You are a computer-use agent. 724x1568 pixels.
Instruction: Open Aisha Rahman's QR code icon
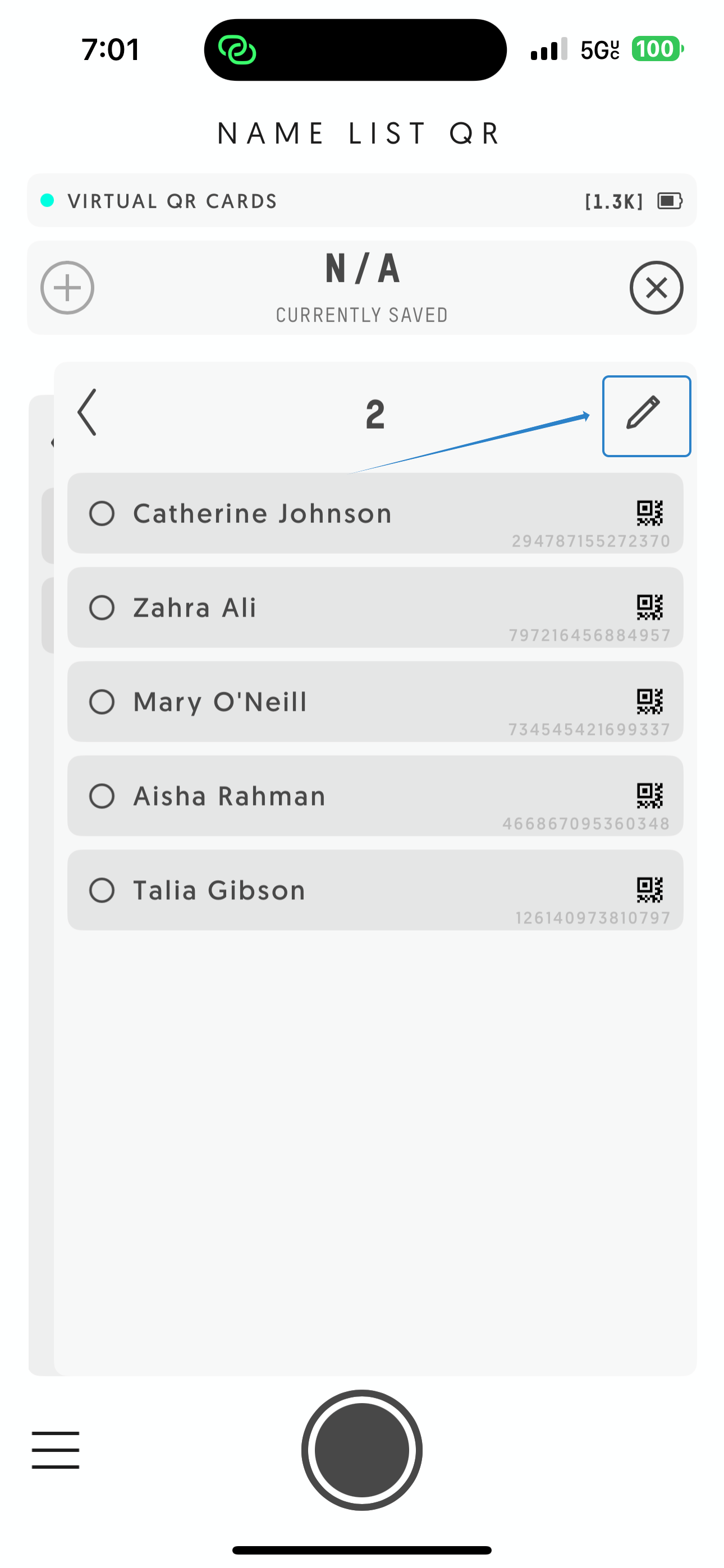tap(649, 795)
